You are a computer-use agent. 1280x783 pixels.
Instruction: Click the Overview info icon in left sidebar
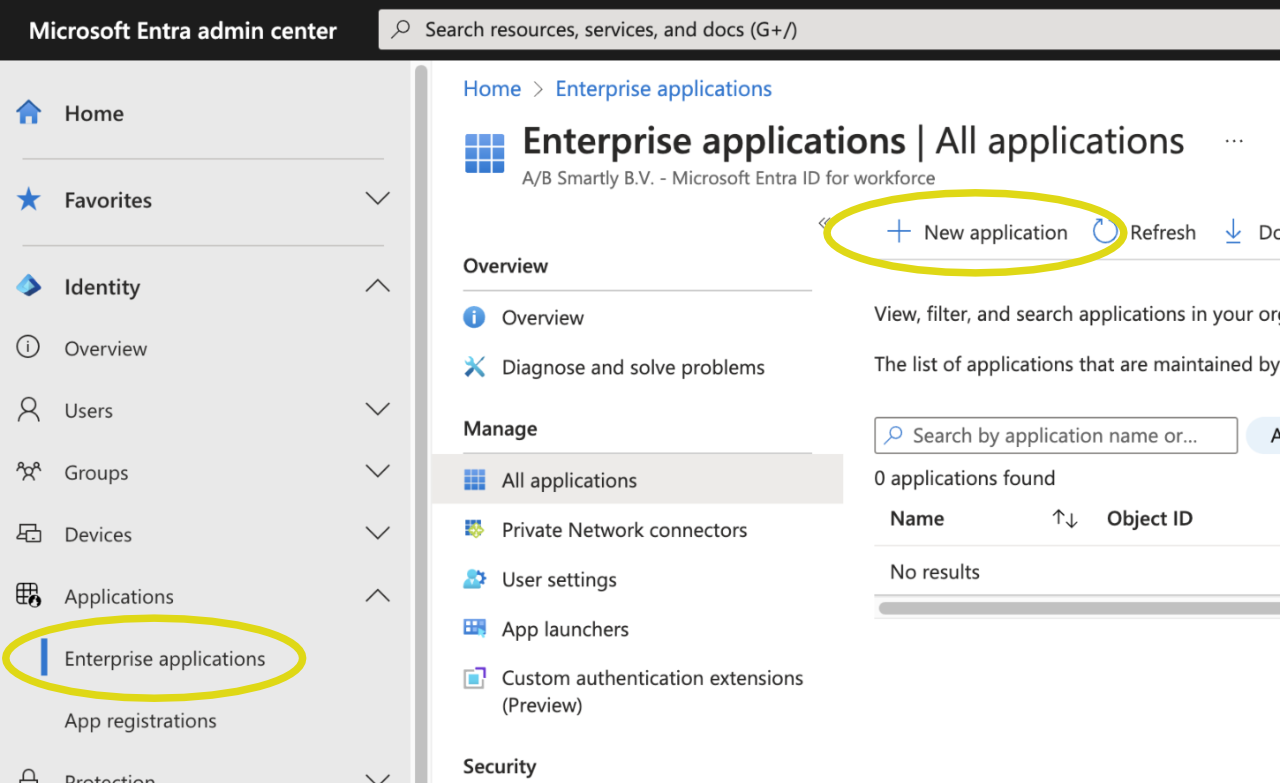[28, 348]
